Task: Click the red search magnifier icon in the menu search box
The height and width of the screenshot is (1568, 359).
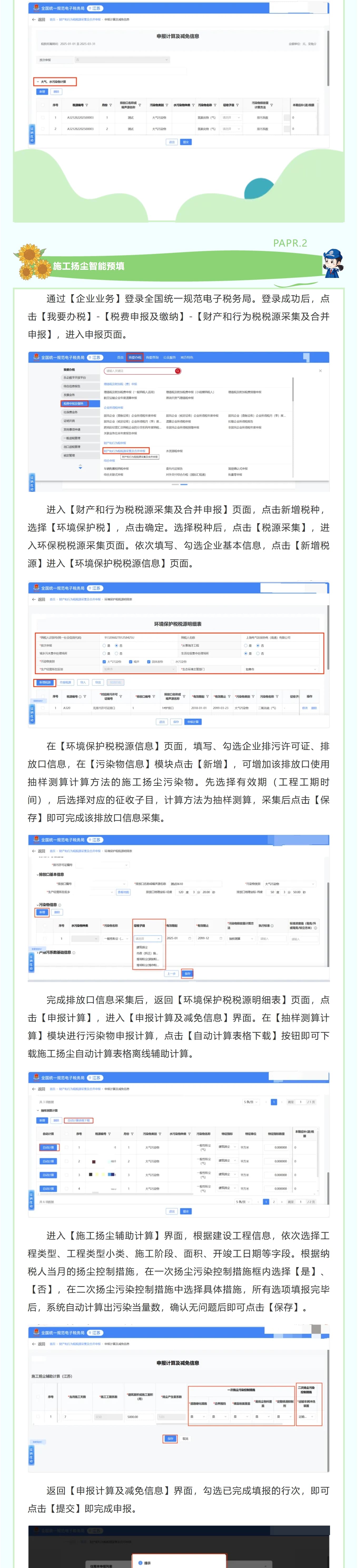Action: pos(178,371)
